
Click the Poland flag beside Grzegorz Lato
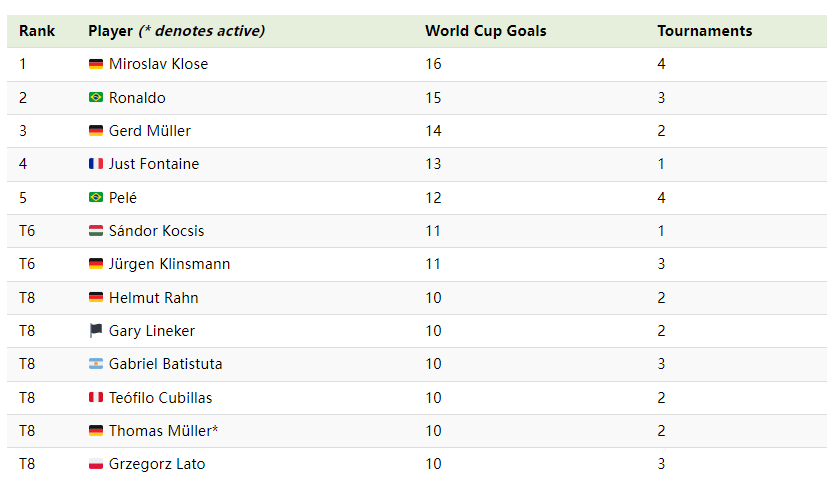(x=96, y=464)
